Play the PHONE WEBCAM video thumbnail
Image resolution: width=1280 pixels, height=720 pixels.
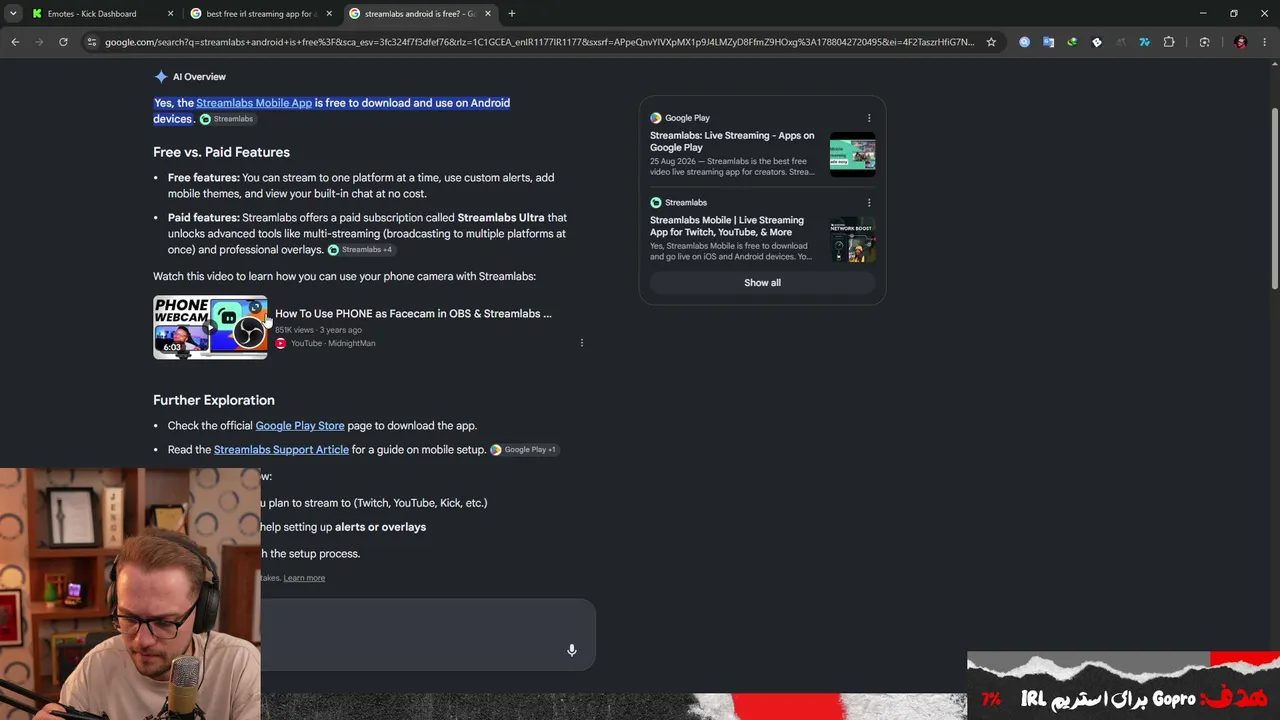[210, 327]
